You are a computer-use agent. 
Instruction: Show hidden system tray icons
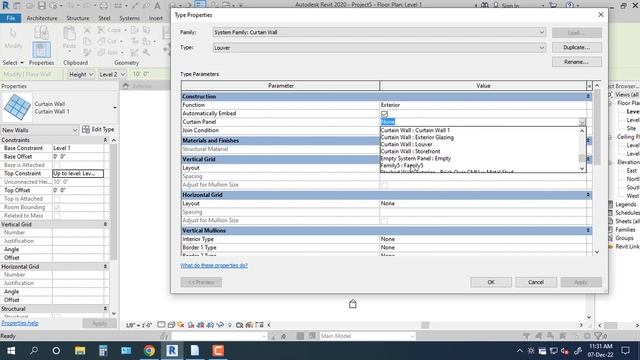pos(519,351)
